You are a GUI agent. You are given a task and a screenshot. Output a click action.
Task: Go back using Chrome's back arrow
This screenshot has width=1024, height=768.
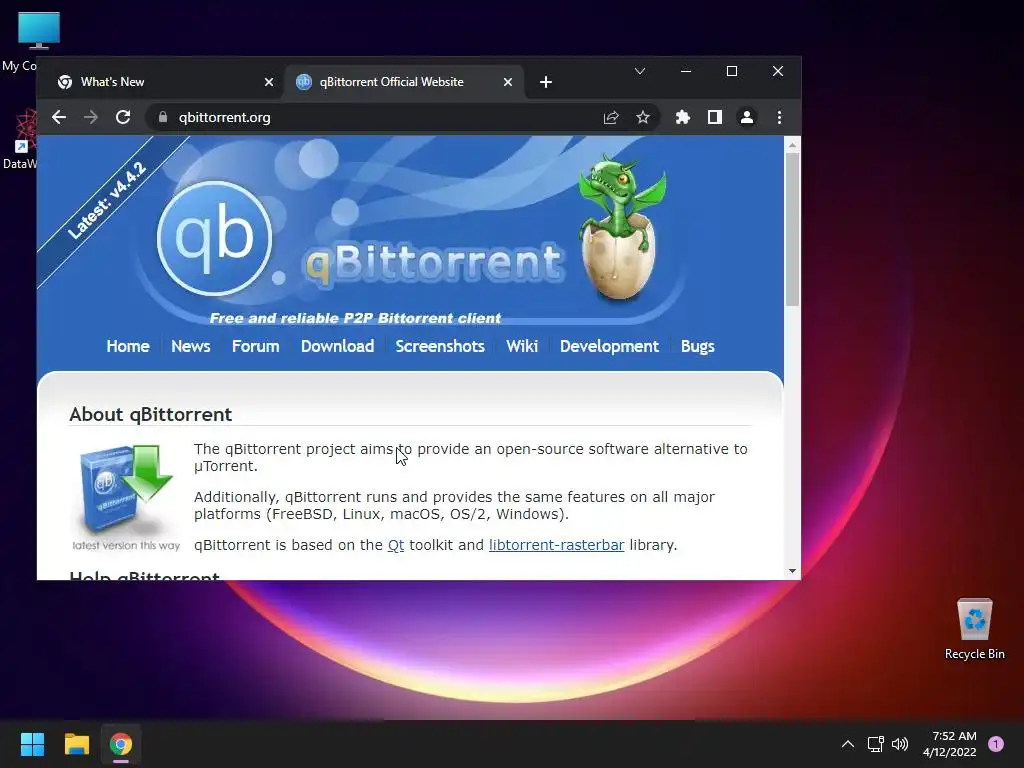pos(59,118)
